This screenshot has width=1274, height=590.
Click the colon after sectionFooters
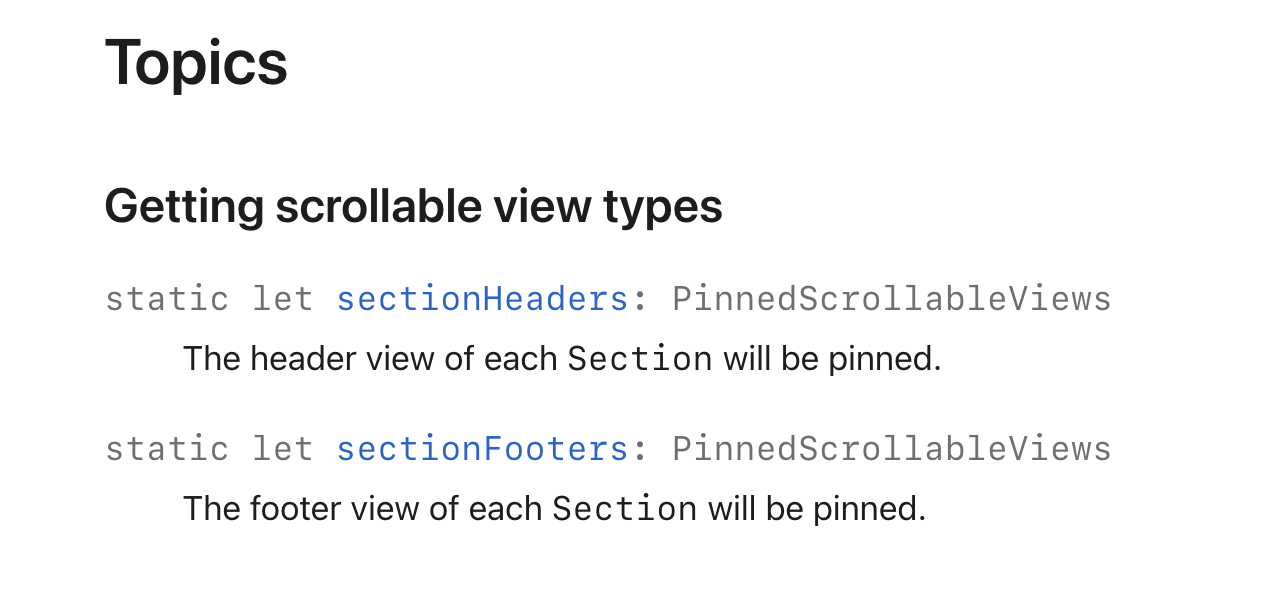point(640,449)
